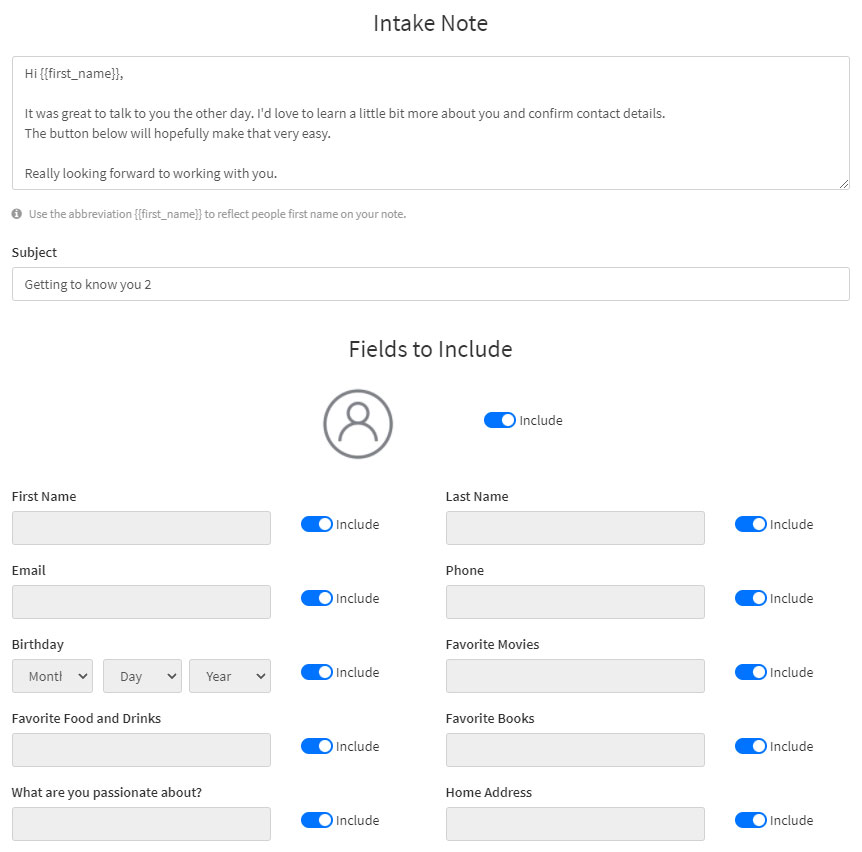The height and width of the screenshot is (852, 862).
Task: Disable Include for Favorite Books
Action: pos(750,746)
